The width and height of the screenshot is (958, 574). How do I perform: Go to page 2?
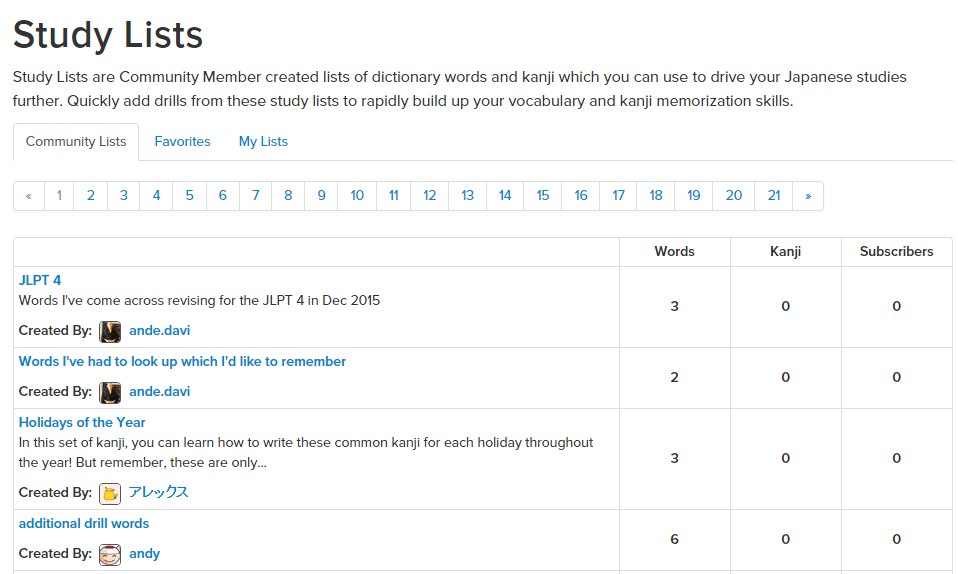(x=90, y=196)
